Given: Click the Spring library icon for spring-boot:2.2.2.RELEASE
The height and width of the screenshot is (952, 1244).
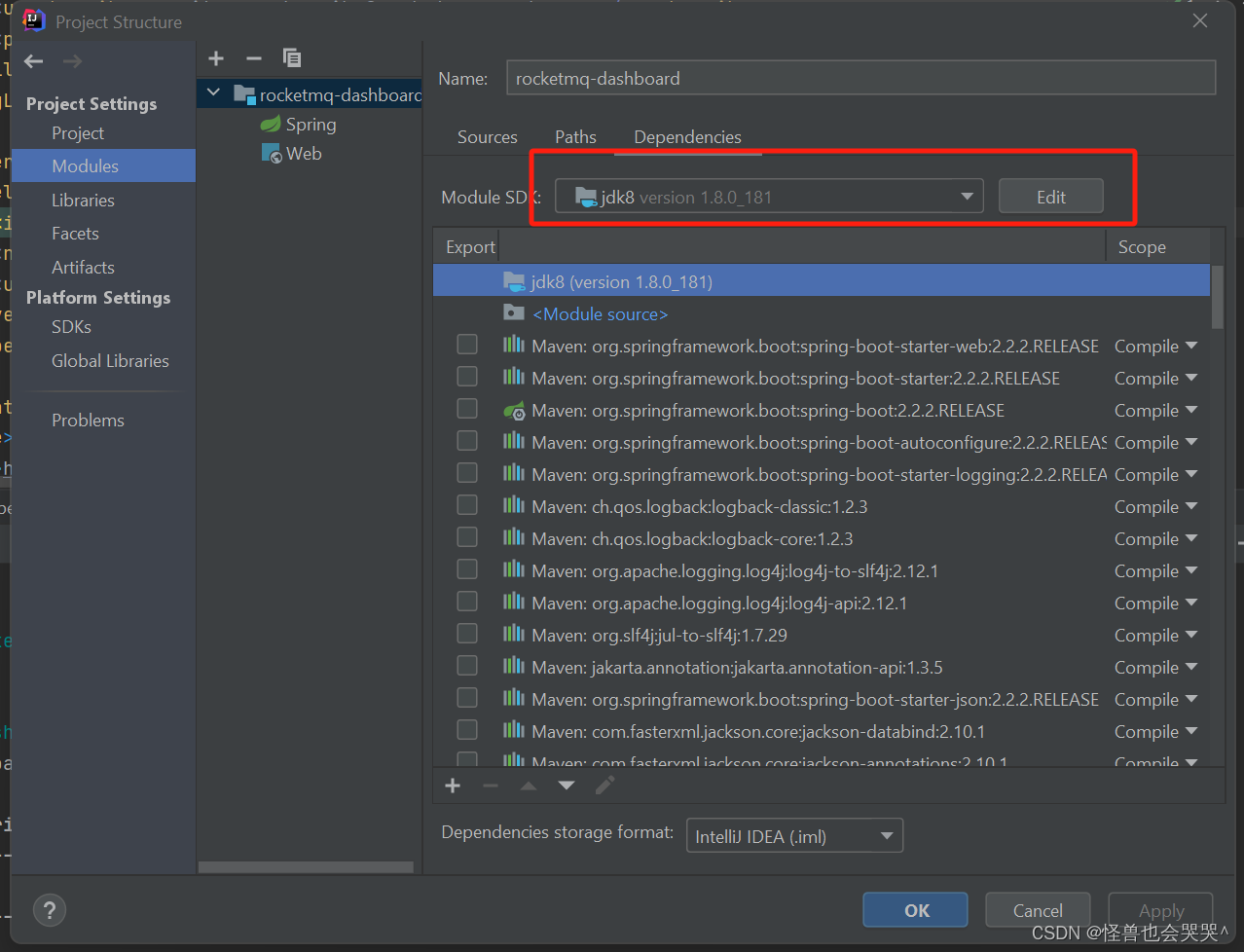Looking at the screenshot, I should pyautogui.click(x=515, y=411).
